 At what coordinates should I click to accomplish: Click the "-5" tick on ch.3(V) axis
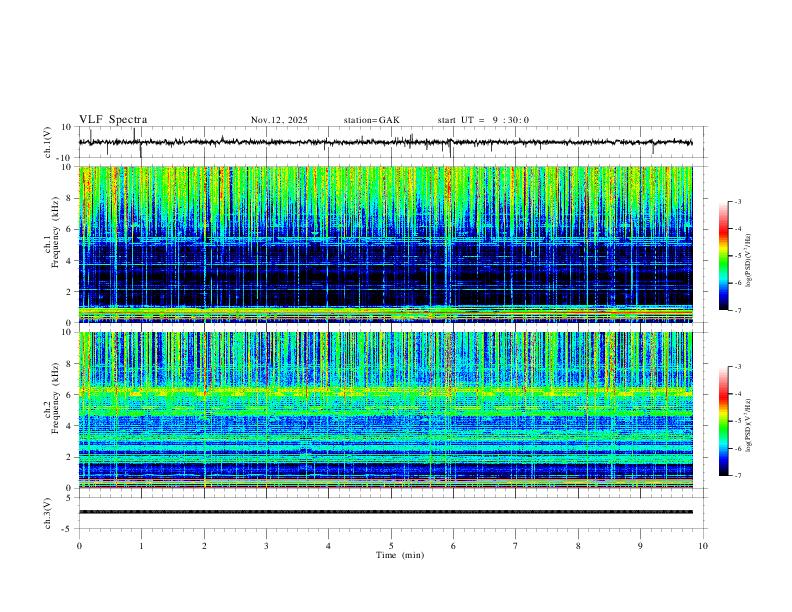67,529
